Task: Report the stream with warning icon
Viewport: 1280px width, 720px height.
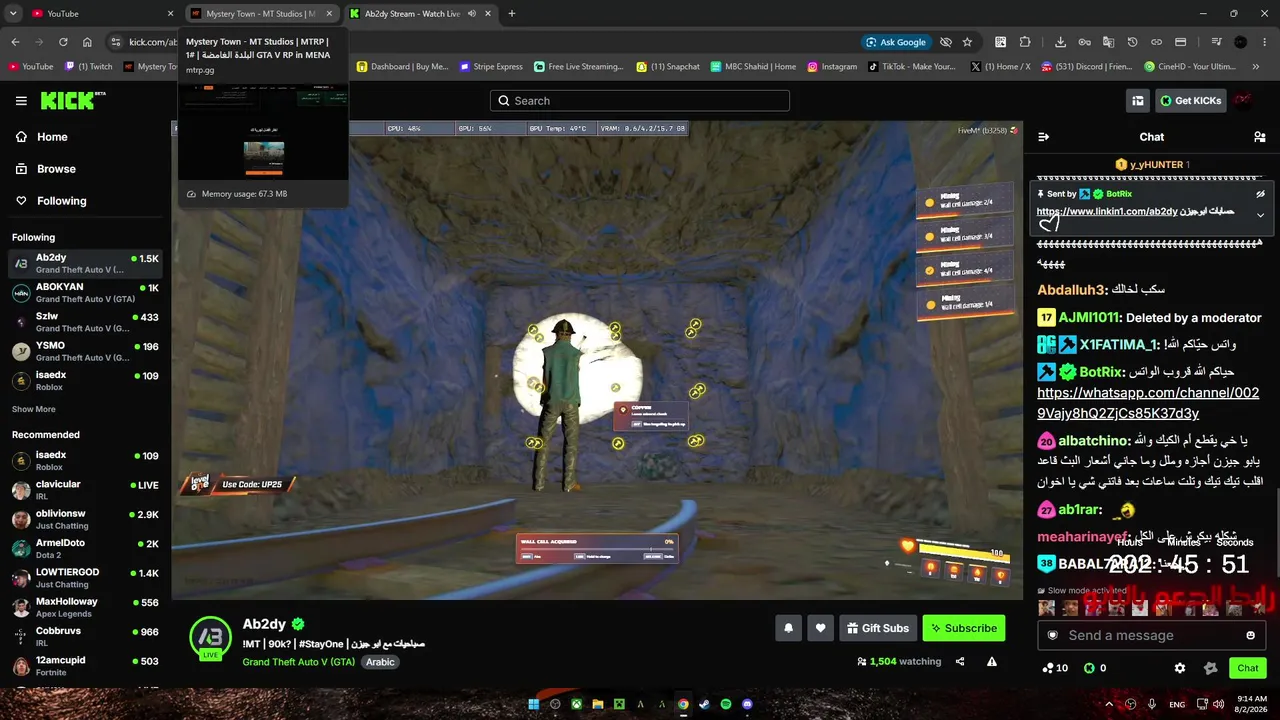Action: [x=992, y=661]
